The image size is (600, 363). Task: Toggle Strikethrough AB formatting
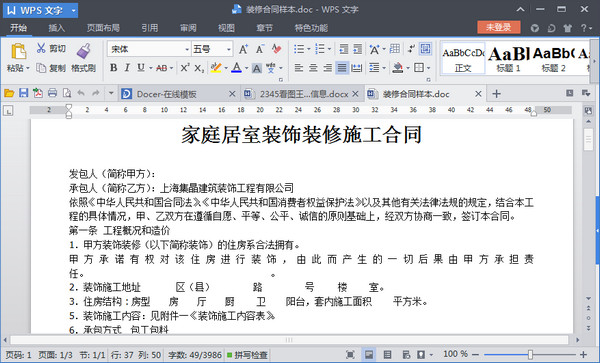pos(161,68)
